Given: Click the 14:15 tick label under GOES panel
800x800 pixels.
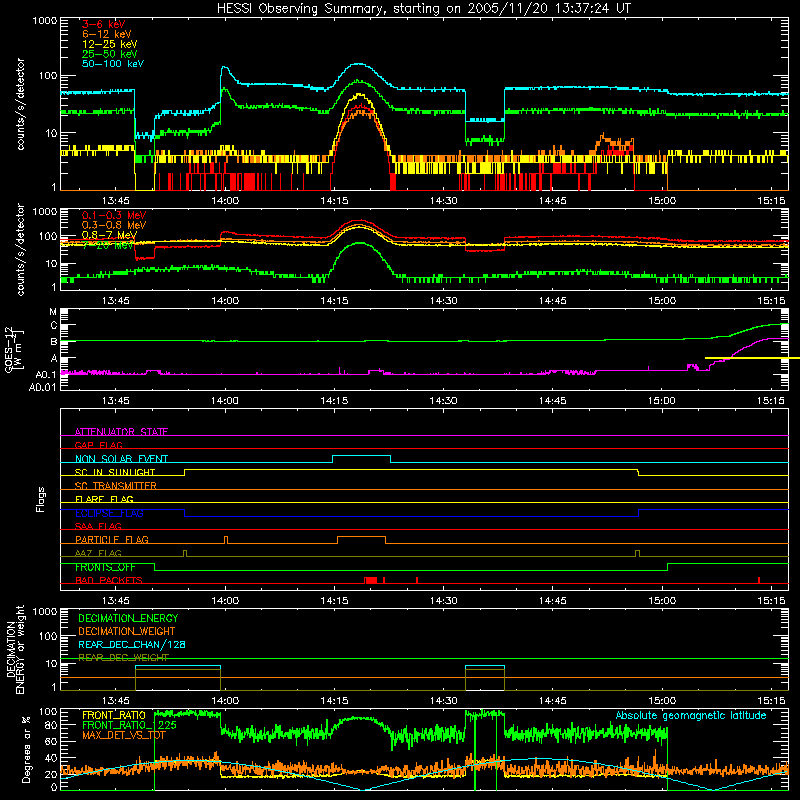Looking at the screenshot, I should click(334, 401).
